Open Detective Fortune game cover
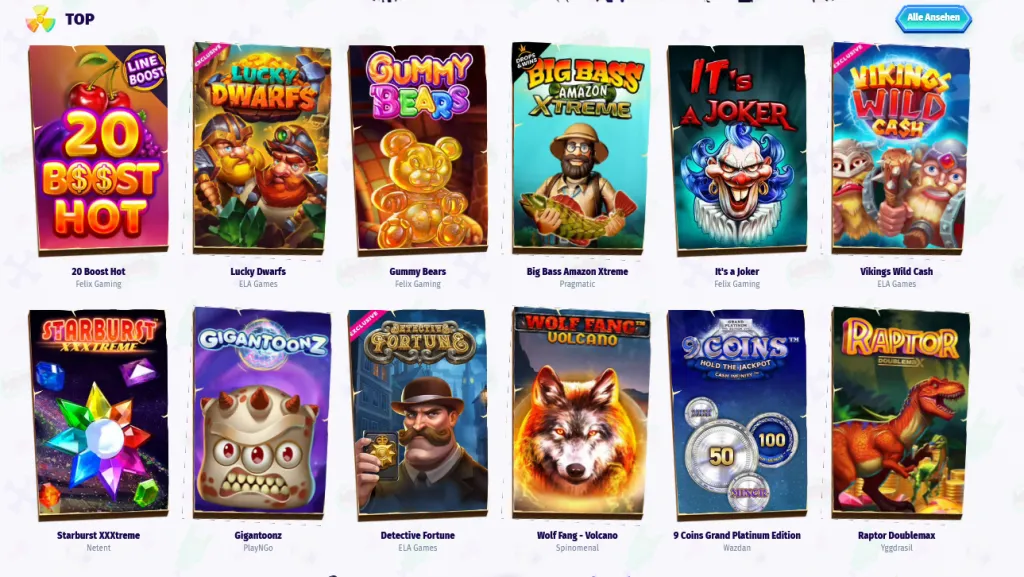 (418, 414)
